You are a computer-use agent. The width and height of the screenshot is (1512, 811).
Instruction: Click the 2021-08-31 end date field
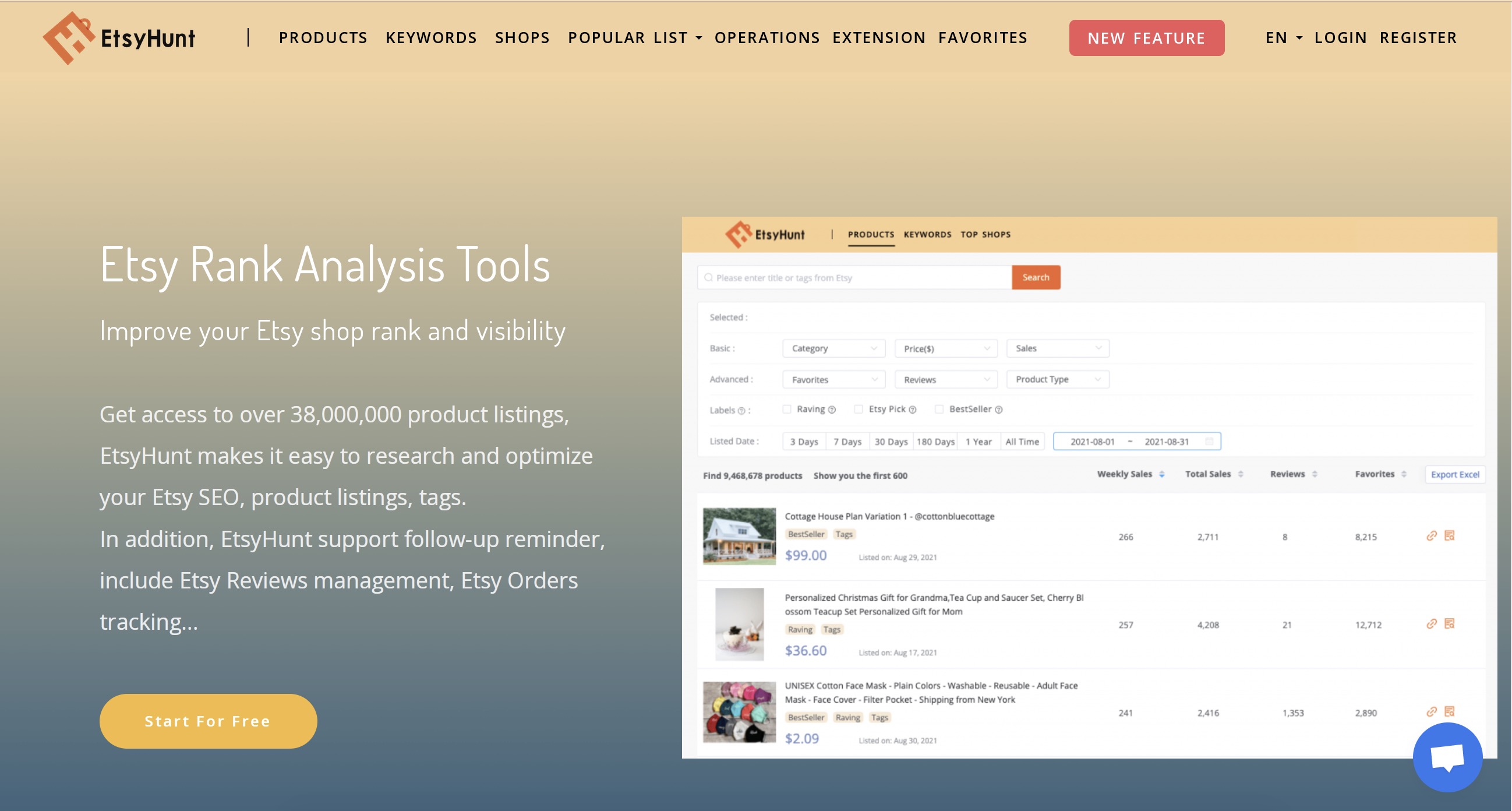coord(1166,442)
